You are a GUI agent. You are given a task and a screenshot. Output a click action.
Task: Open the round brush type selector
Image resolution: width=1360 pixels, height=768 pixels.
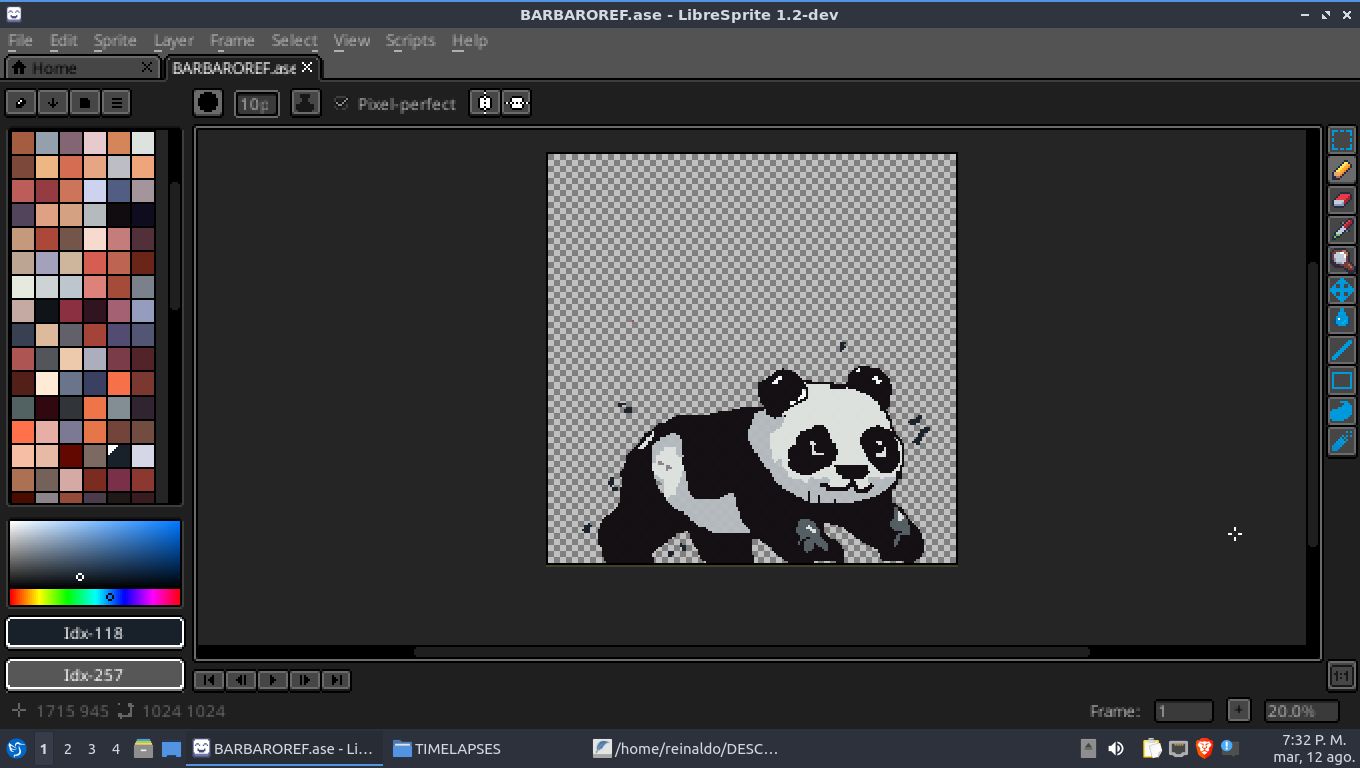[208, 103]
